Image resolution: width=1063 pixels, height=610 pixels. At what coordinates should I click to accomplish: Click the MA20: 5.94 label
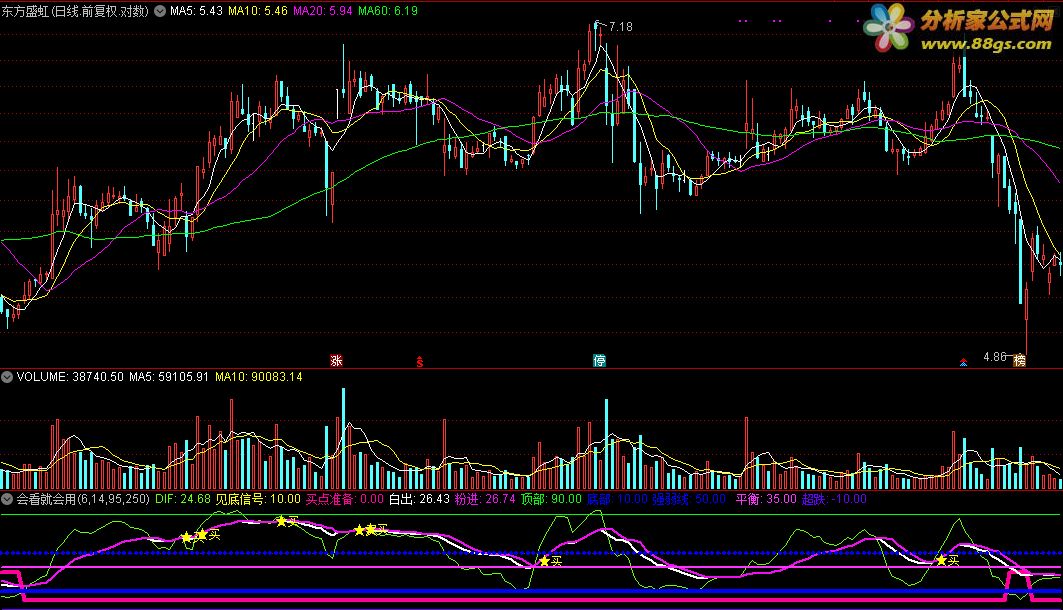coord(323,11)
